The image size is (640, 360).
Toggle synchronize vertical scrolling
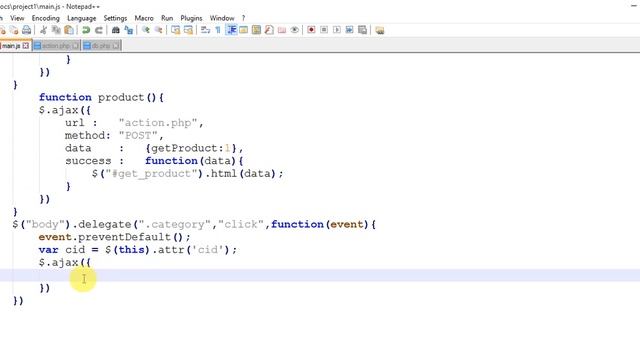click(x=176, y=30)
